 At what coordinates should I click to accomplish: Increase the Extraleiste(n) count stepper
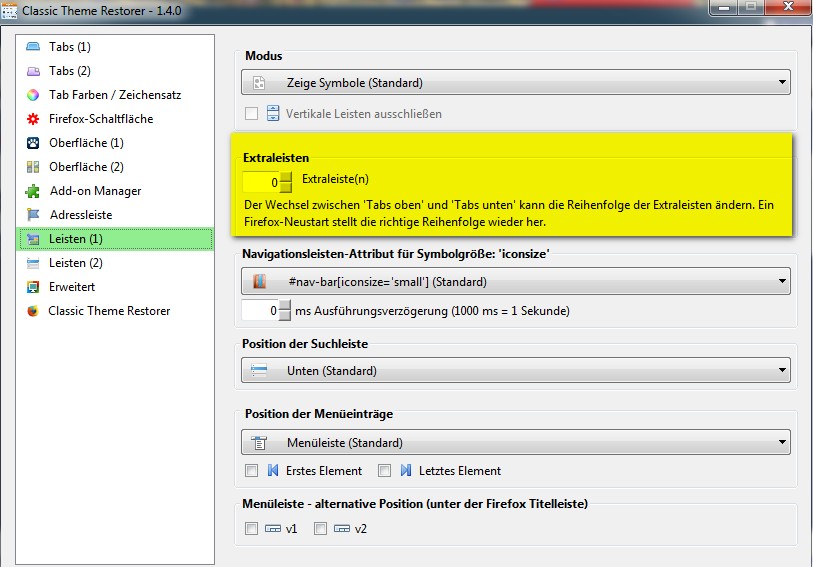286,177
